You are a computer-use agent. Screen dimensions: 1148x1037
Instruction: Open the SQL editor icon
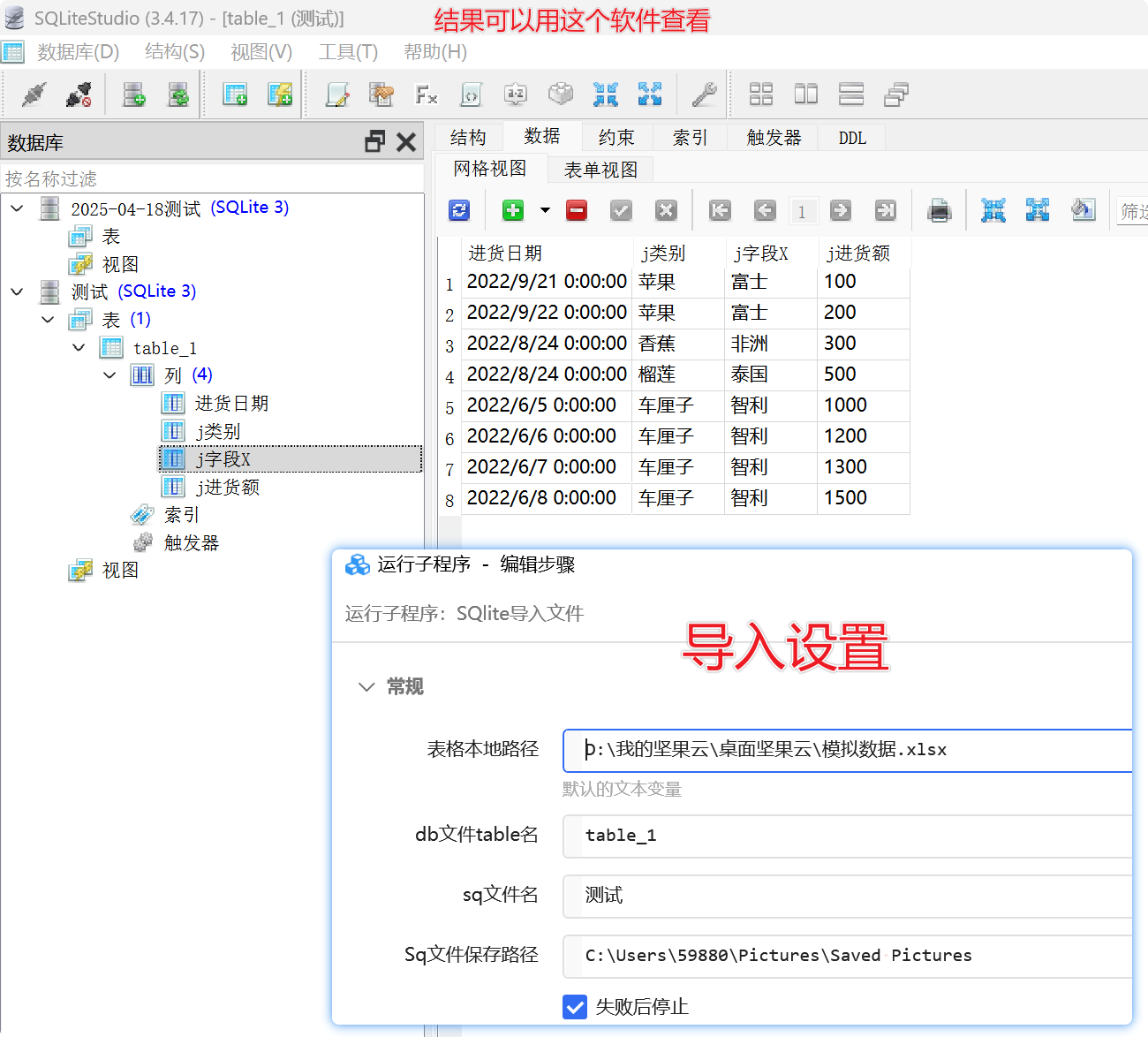337,95
